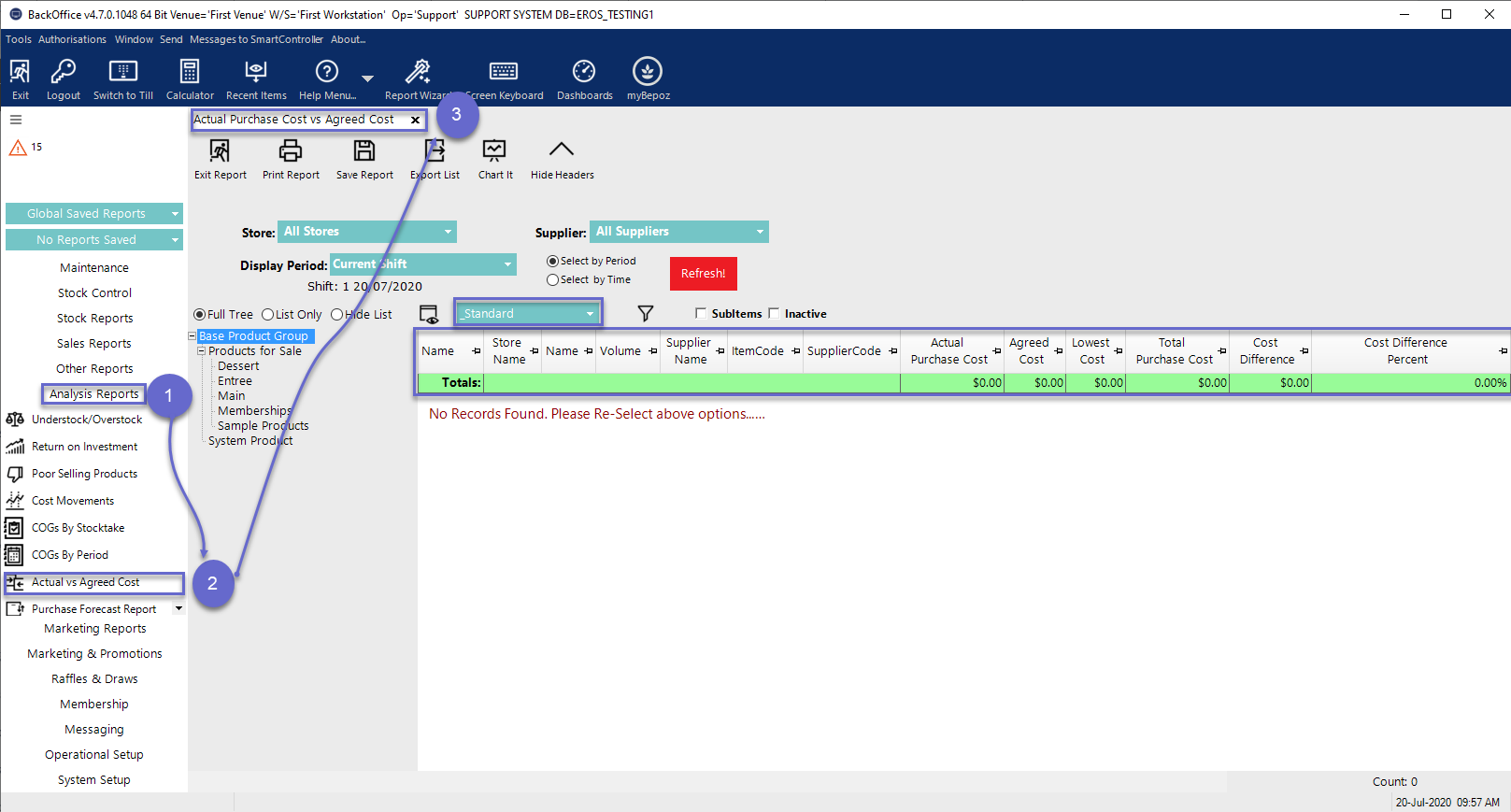Open the Store dropdown
The image size is (1511, 812).
[448, 232]
